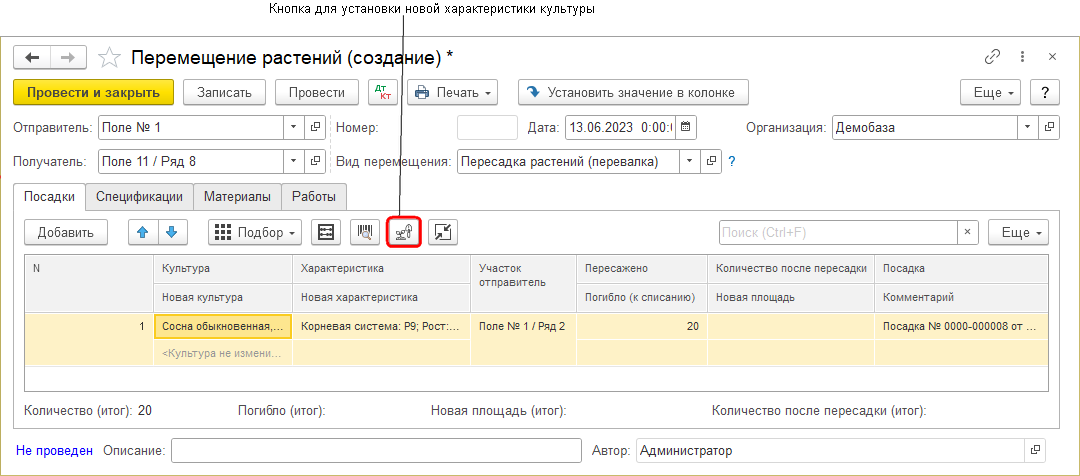Click the Добавить button
Viewport: 1080px width, 476px height.
(66, 232)
